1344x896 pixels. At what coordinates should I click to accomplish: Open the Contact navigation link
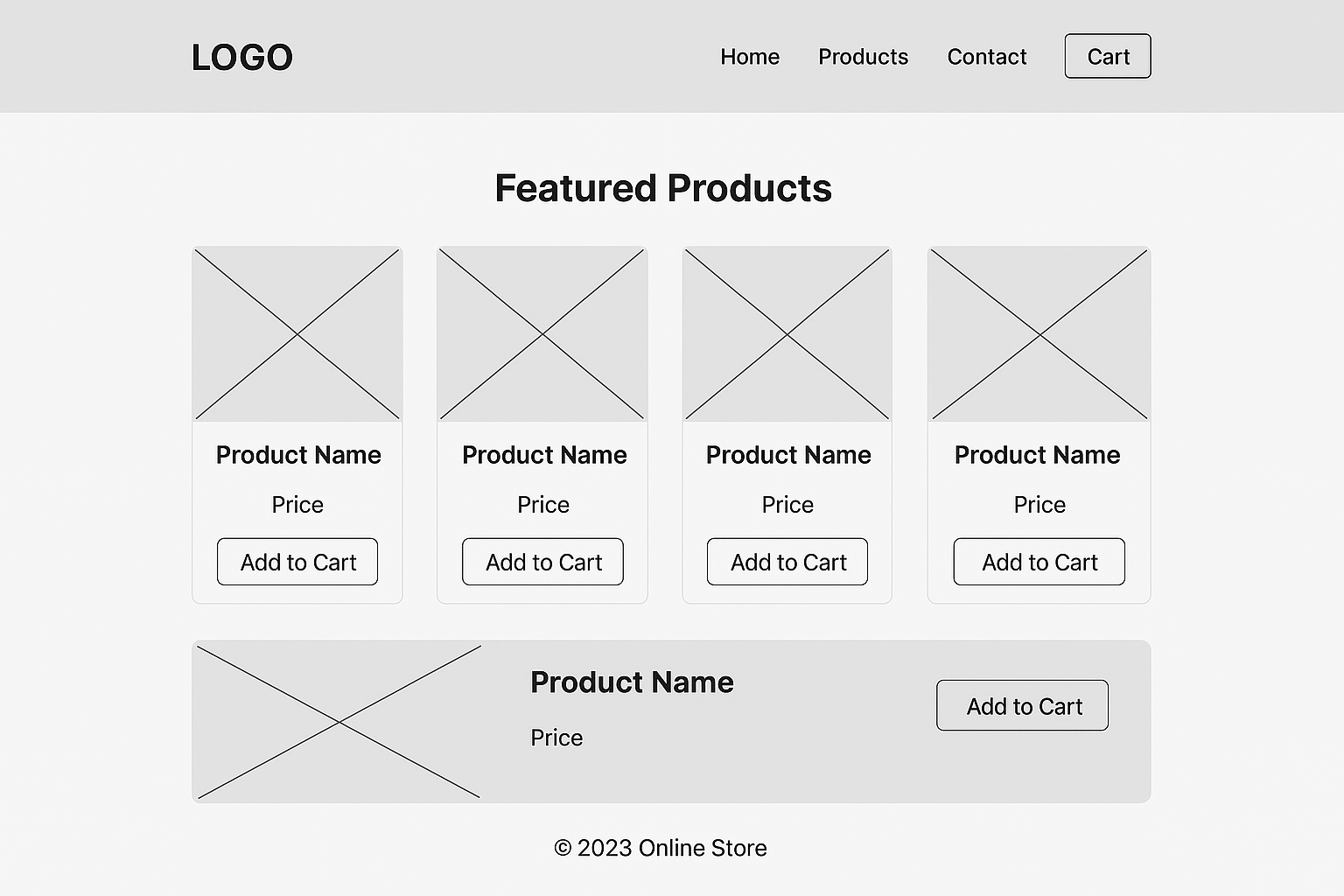coord(986,57)
